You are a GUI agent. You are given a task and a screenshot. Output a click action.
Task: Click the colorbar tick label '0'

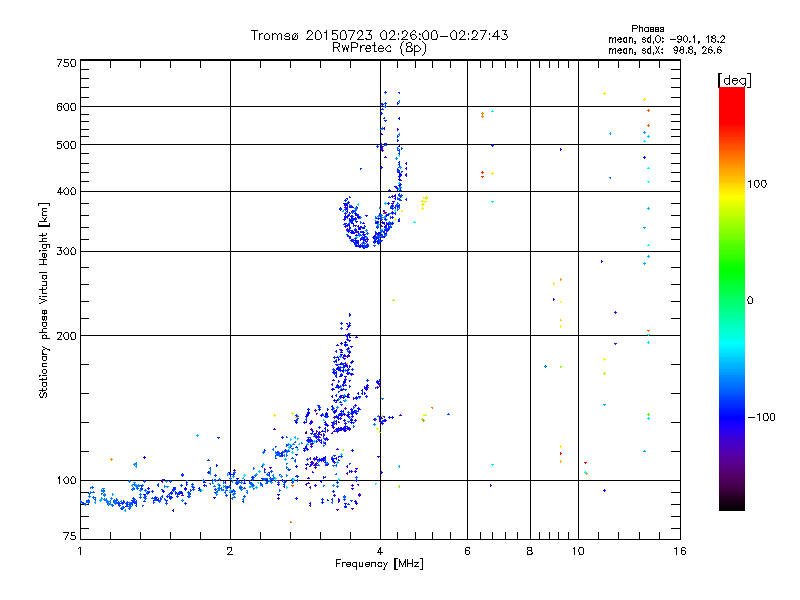750,301
